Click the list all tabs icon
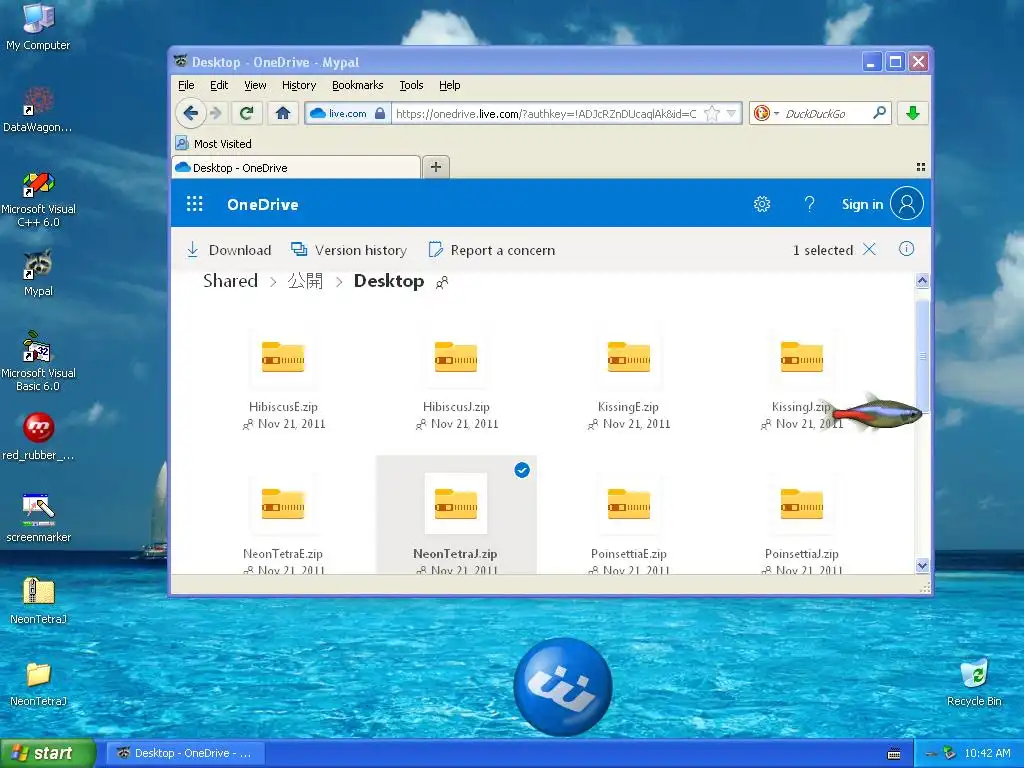The image size is (1024, 768). 920,167
